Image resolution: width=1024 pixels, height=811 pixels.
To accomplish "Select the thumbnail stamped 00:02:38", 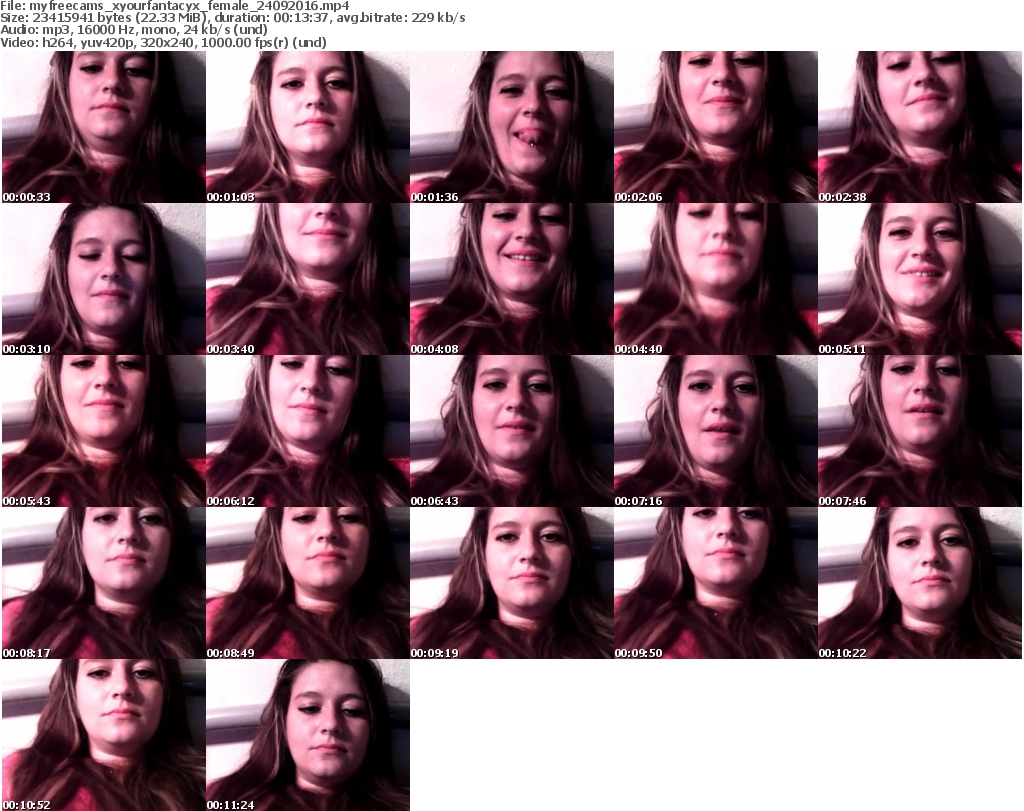I will [920, 127].
